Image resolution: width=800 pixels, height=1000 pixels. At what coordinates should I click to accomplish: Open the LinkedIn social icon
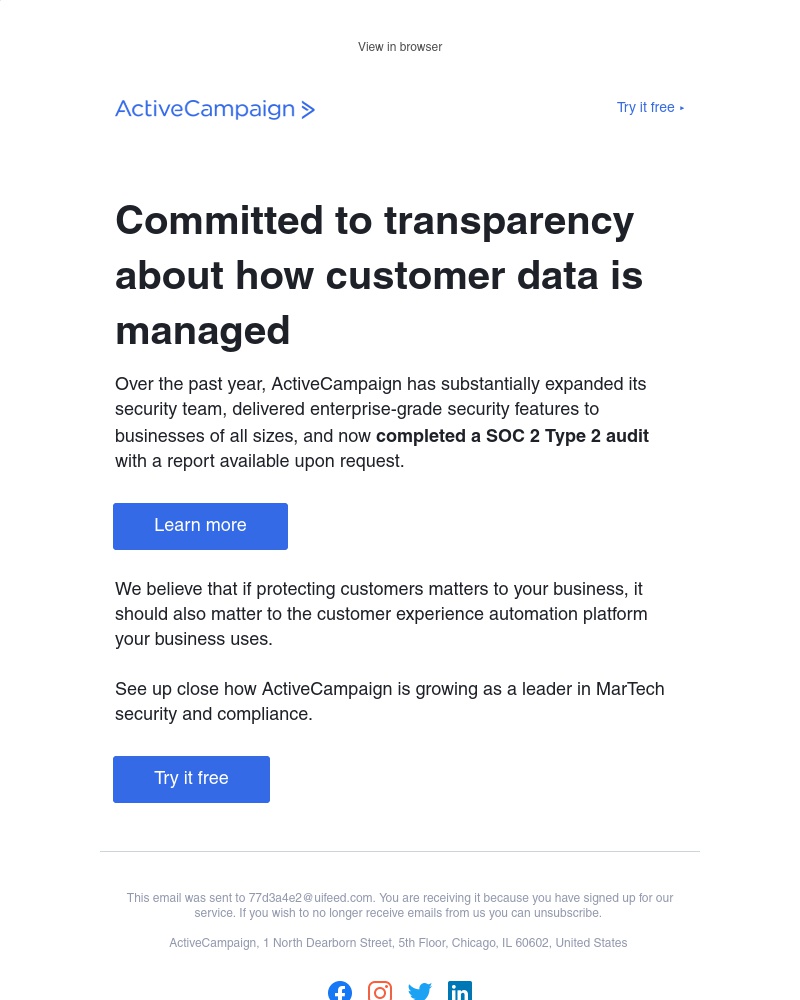(460, 991)
